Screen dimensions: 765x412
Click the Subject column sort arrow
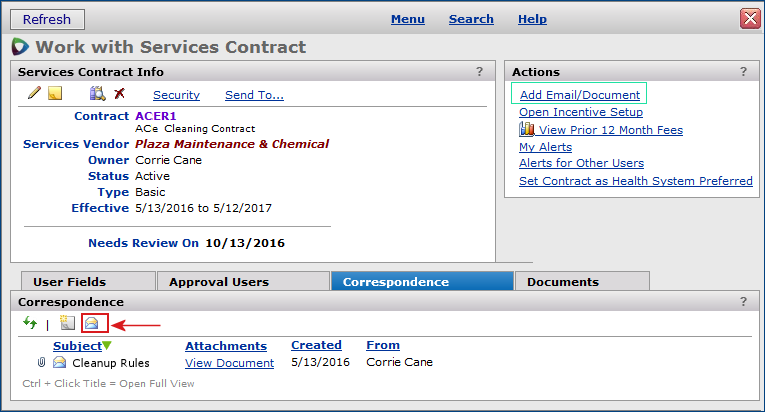pyautogui.click(x=107, y=346)
